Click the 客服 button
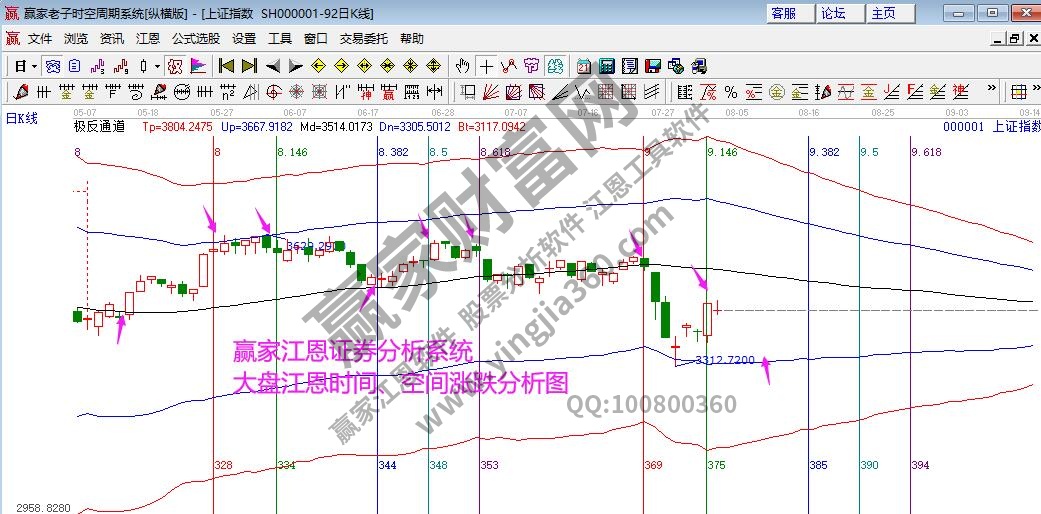The width and height of the screenshot is (1041, 514). (x=783, y=13)
